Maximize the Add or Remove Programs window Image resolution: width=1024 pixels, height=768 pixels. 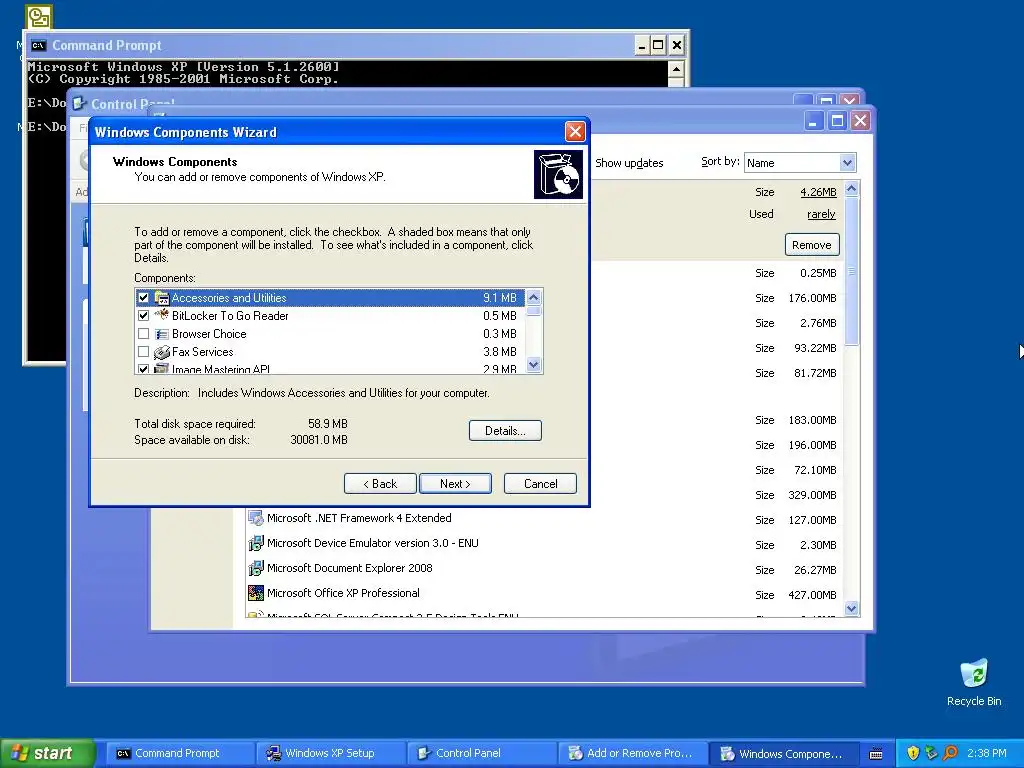click(x=837, y=121)
